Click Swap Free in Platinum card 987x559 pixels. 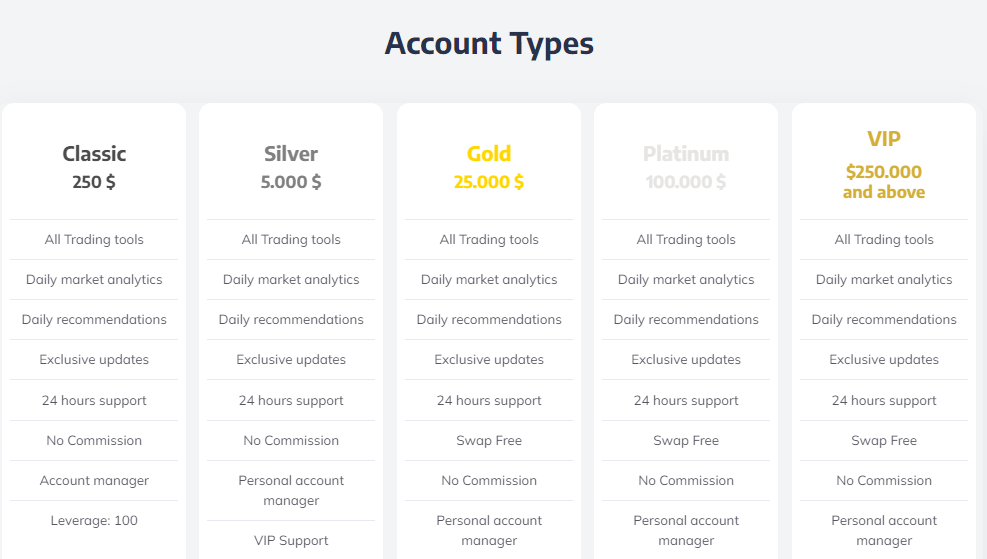(x=686, y=441)
